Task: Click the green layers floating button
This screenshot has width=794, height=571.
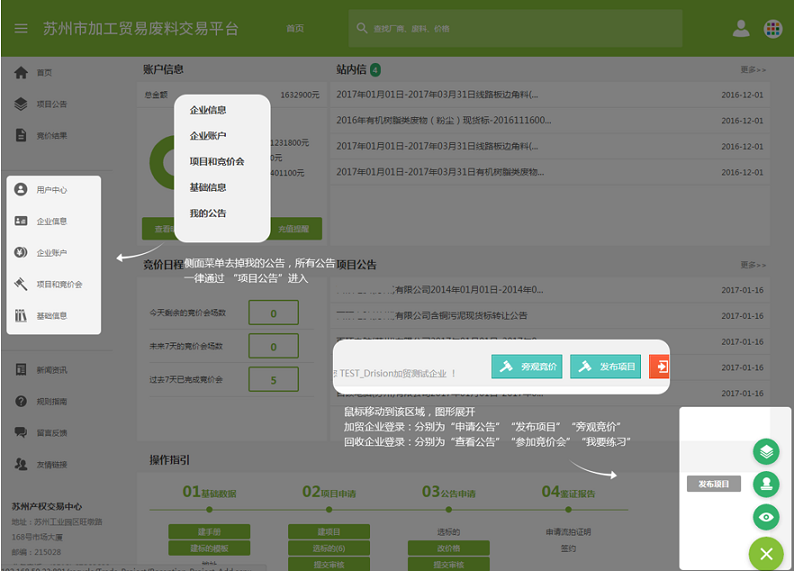Action: tap(766, 451)
